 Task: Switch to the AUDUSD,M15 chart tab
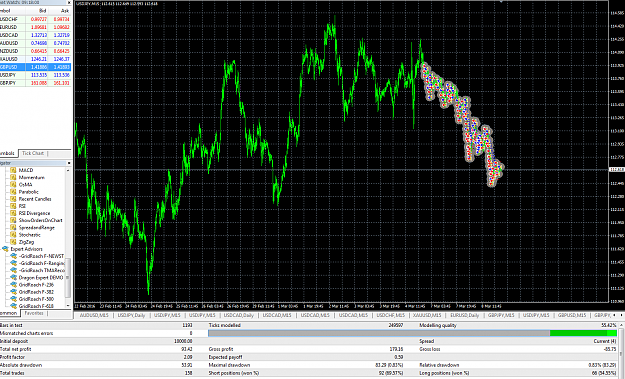pyautogui.click(x=94, y=315)
